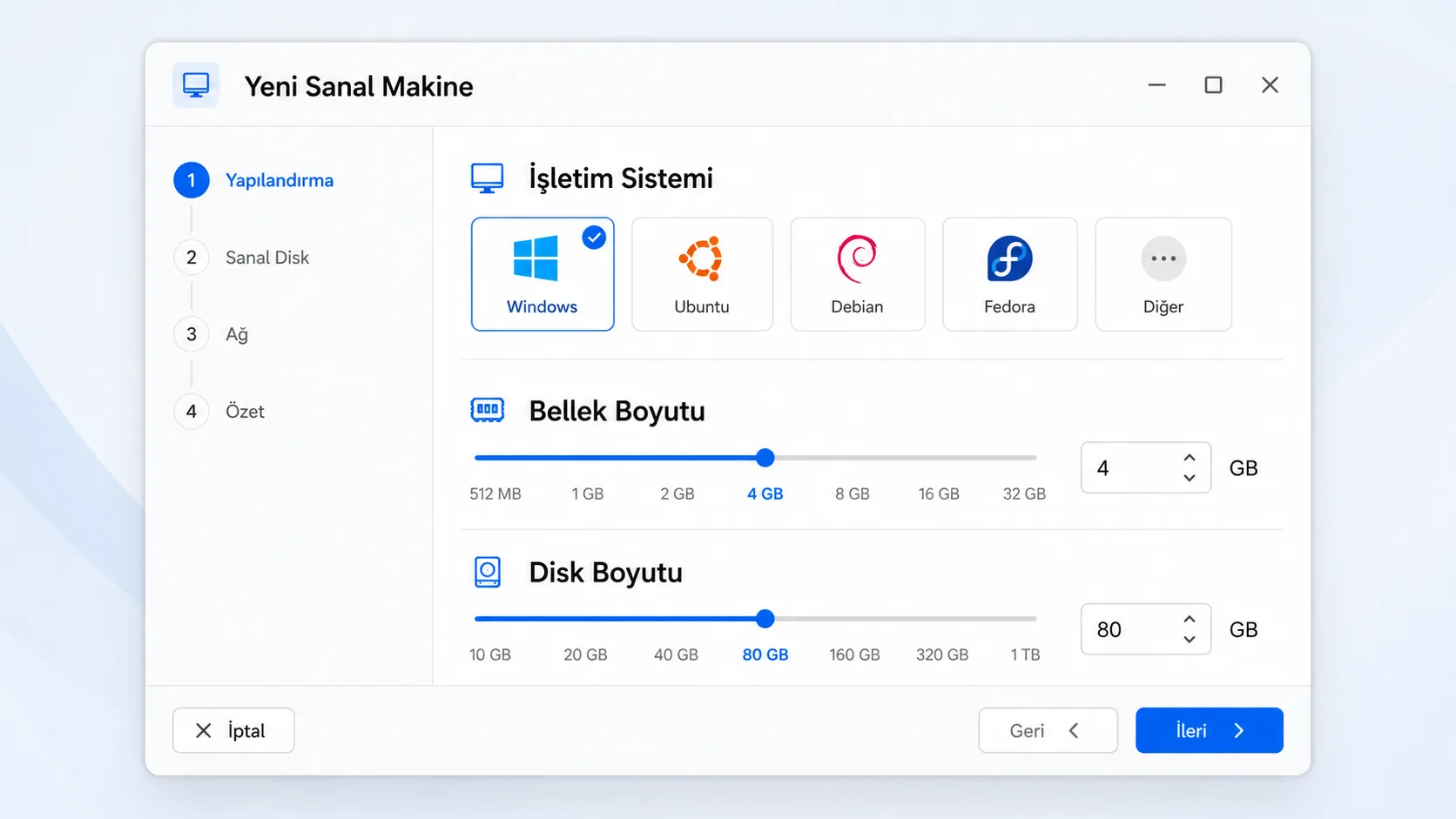The width and height of the screenshot is (1456, 819).
Task: Click the three-dots Diğer icon
Action: click(x=1163, y=258)
